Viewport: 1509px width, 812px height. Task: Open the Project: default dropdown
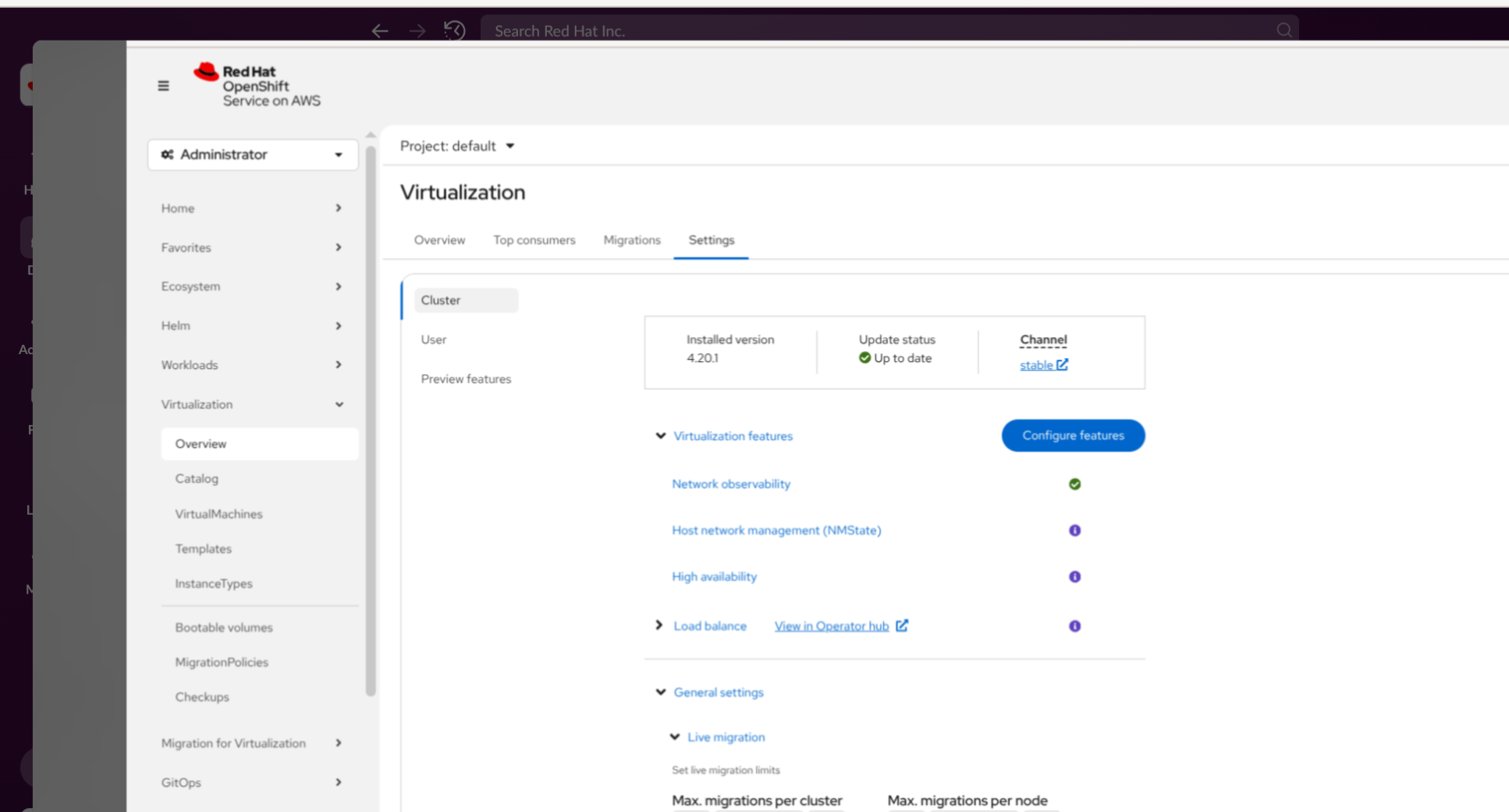click(457, 146)
